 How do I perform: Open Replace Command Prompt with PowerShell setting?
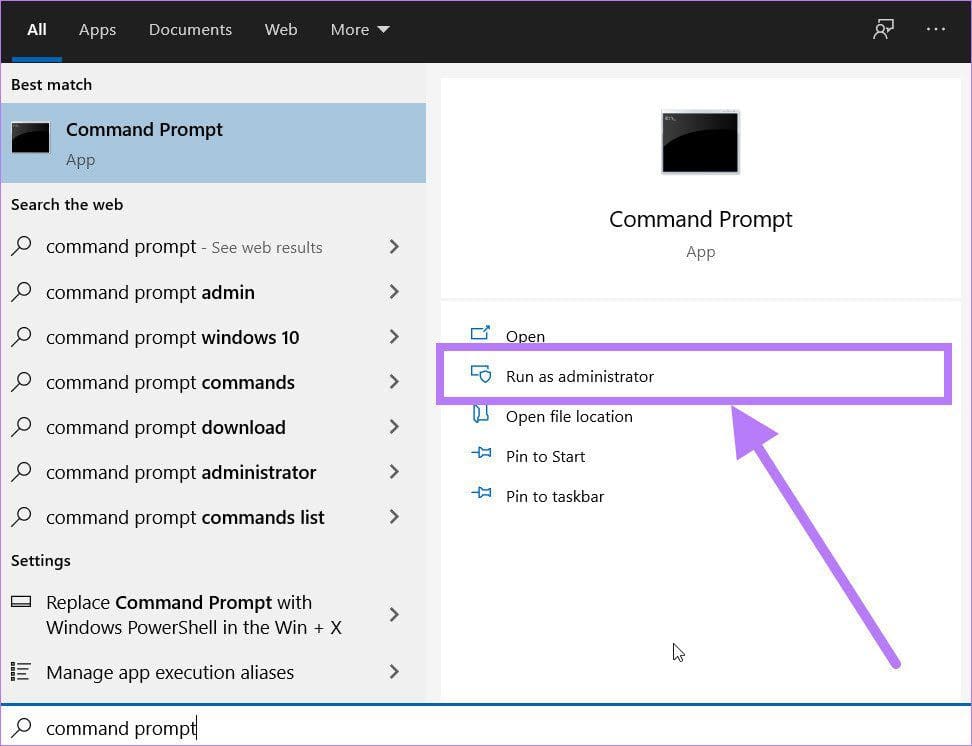pos(213,615)
